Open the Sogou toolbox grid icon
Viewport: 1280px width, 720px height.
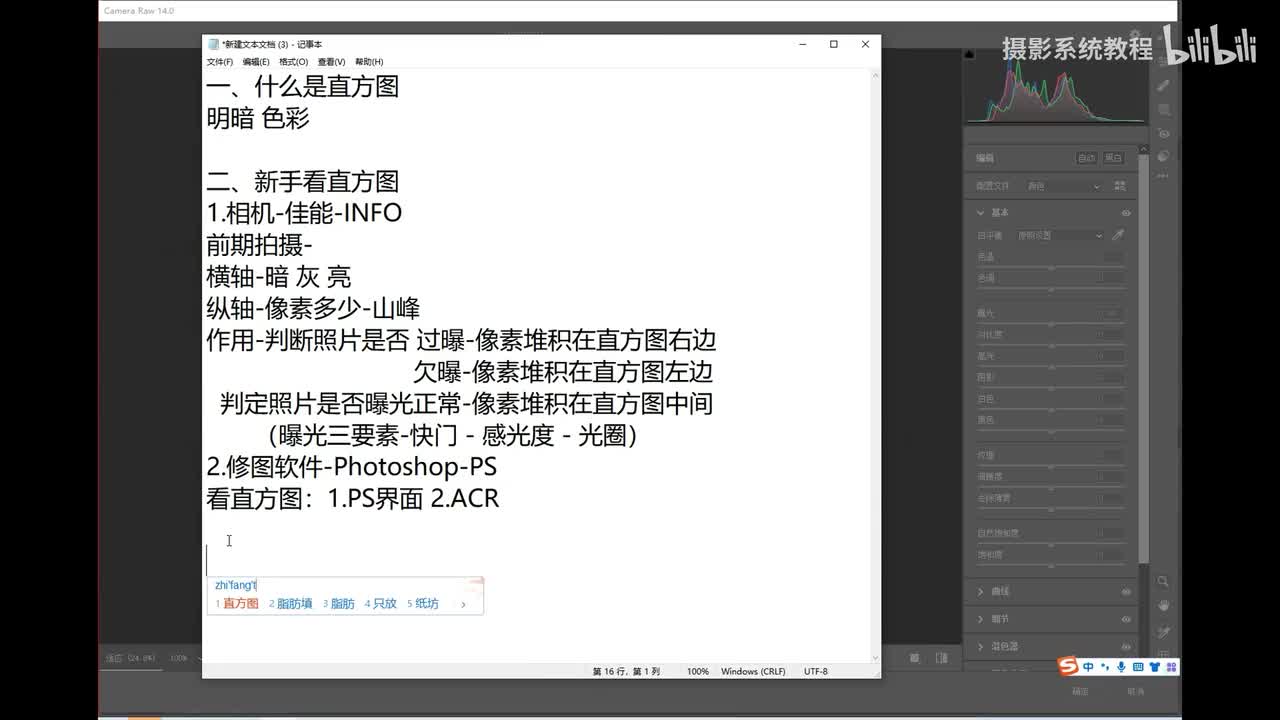point(1170,667)
